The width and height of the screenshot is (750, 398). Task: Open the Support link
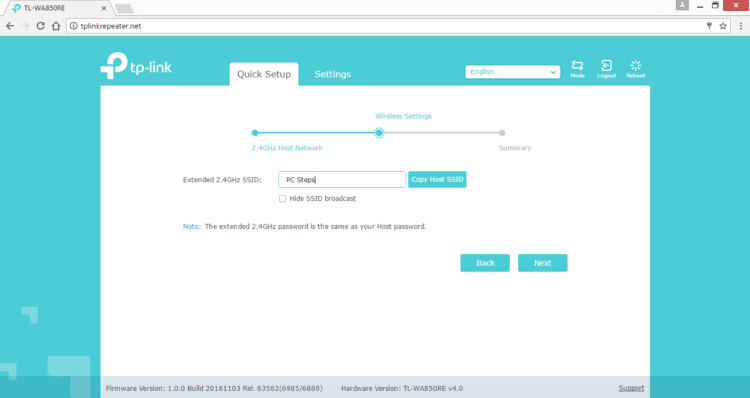click(631, 388)
